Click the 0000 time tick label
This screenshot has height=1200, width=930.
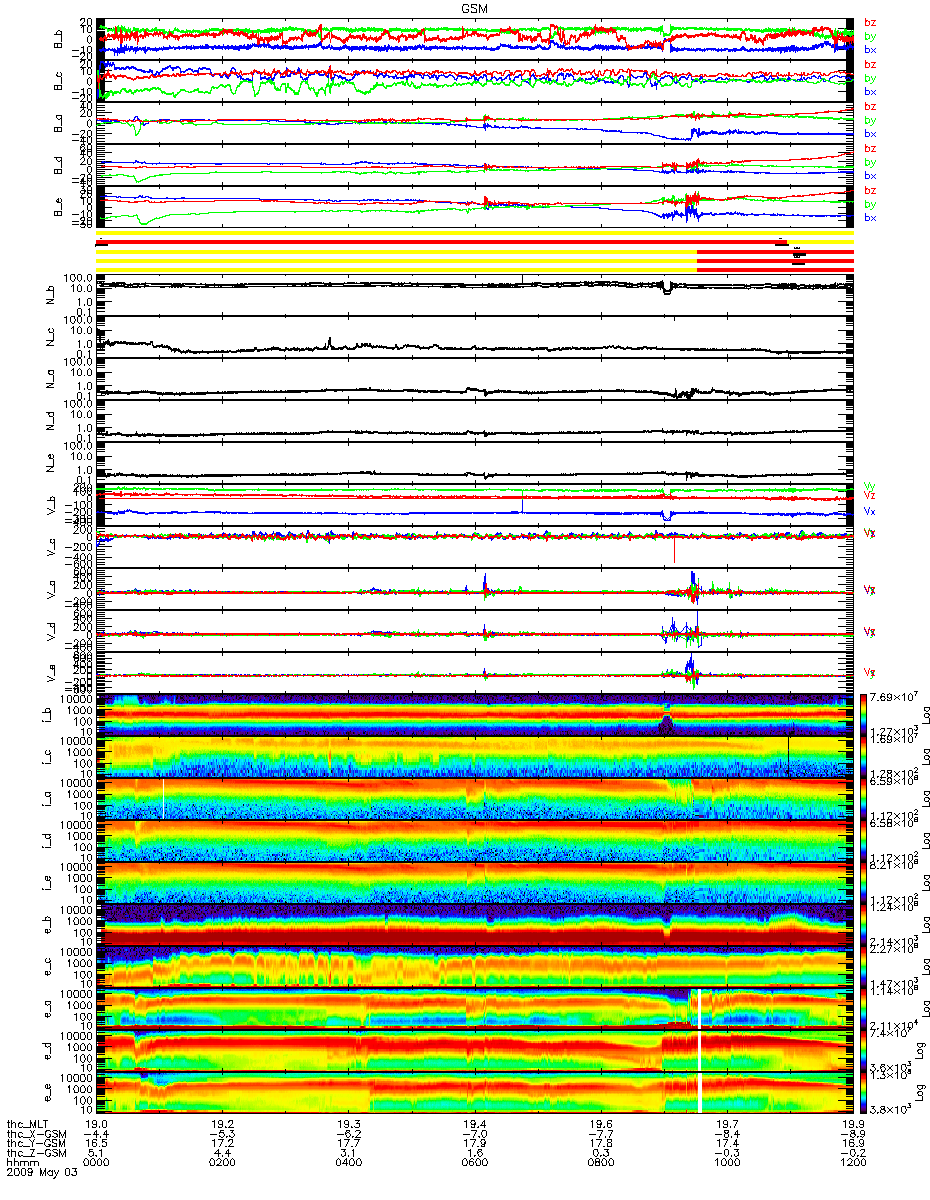(x=95, y=1162)
